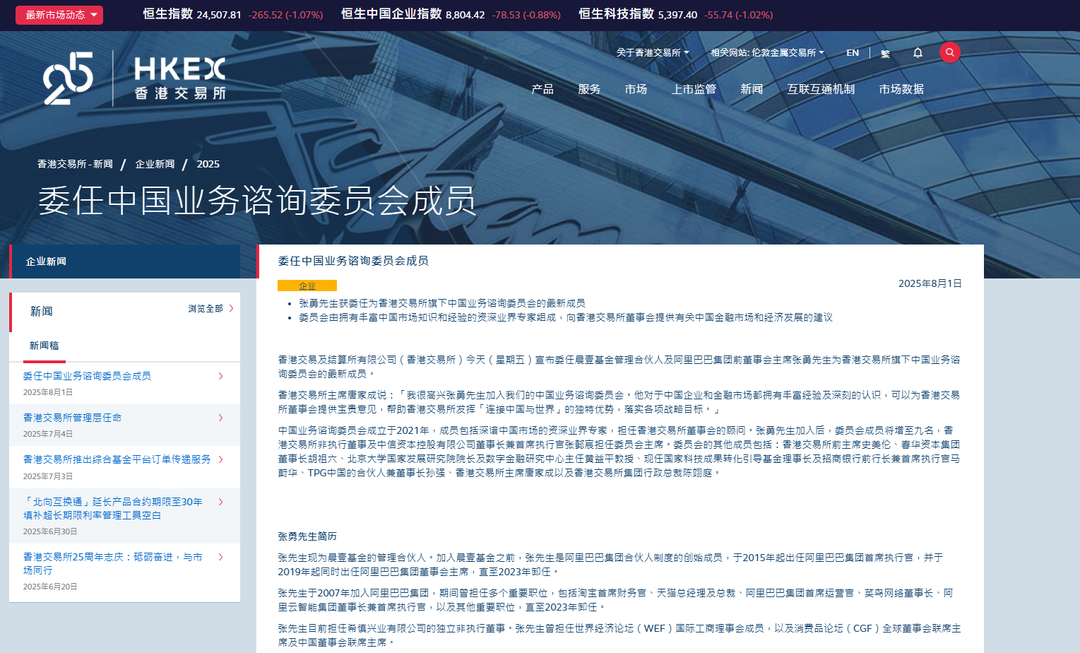Open news item 香港交易所管理层任命
Viewport: 1080px width, 653px height.
point(72,417)
